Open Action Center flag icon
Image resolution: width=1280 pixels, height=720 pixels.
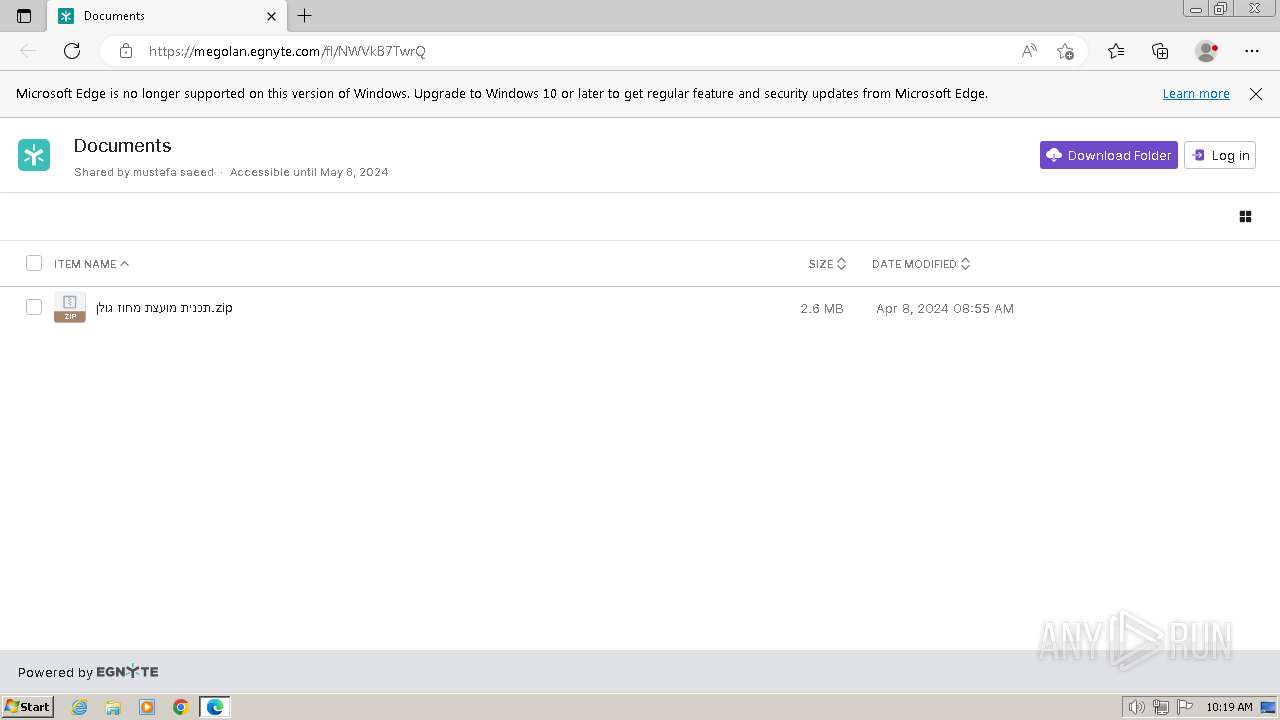1185,707
